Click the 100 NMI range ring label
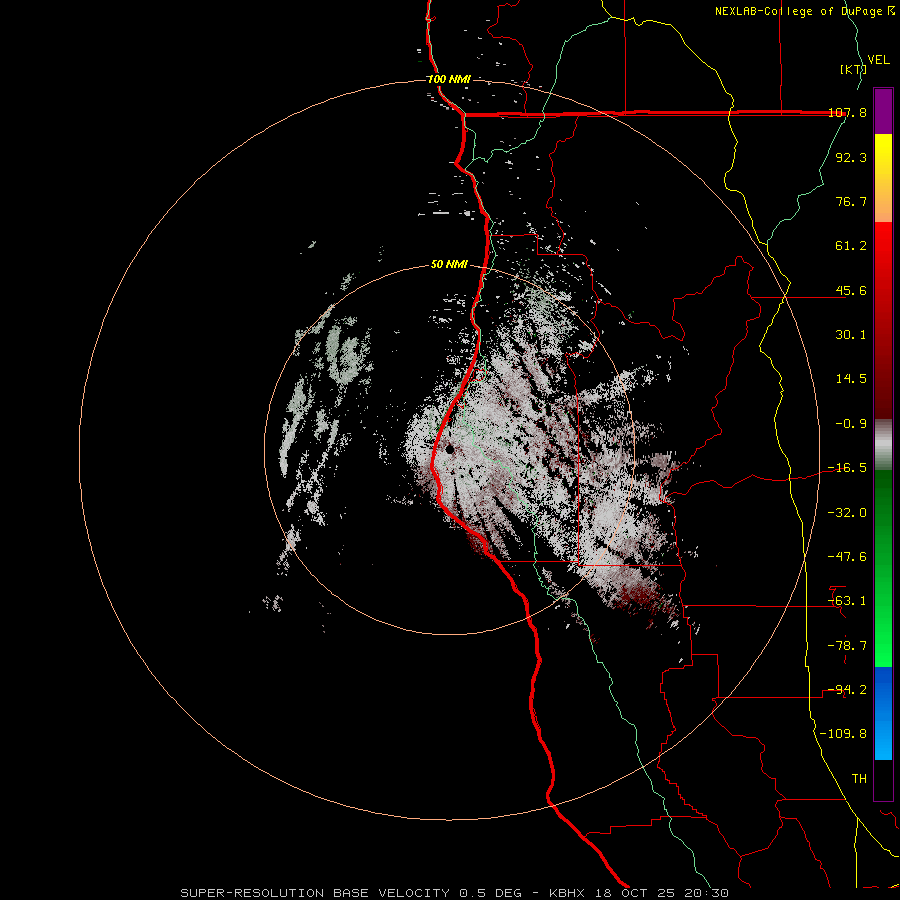The height and width of the screenshot is (900, 900). 449,79
